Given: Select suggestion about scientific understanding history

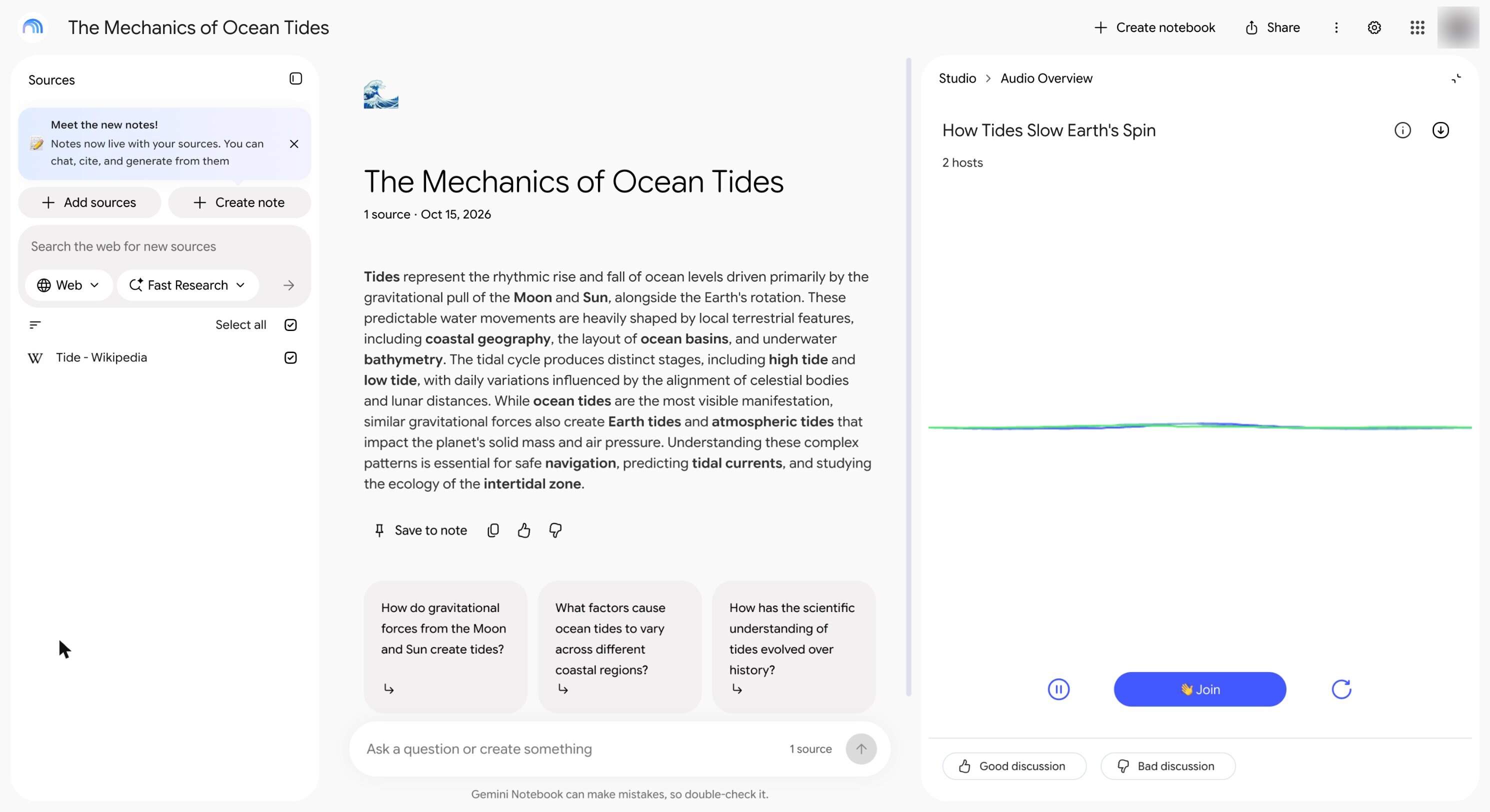Looking at the screenshot, I should [x=793, y=646].
